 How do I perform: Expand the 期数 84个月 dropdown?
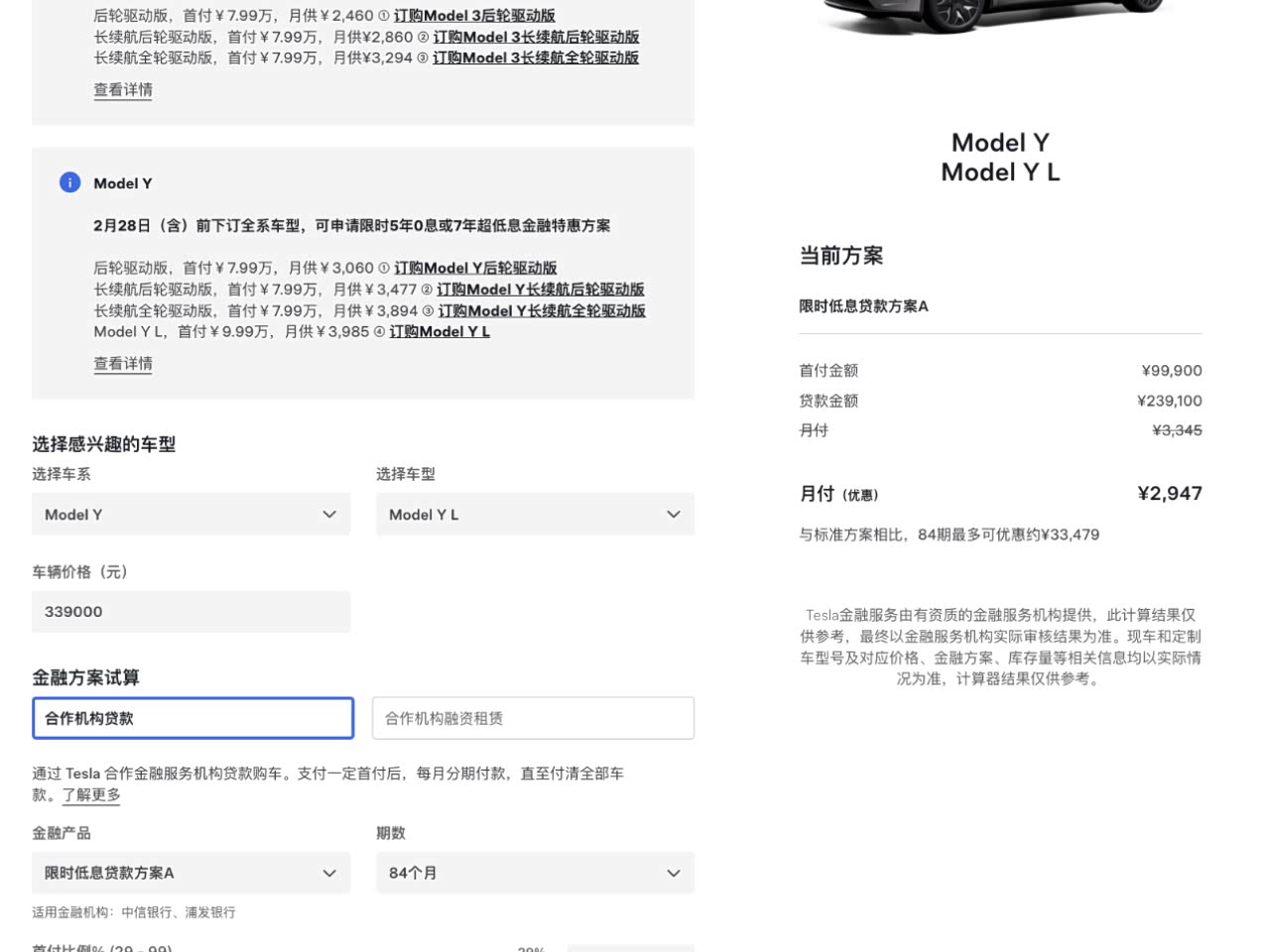pos(535,874)
